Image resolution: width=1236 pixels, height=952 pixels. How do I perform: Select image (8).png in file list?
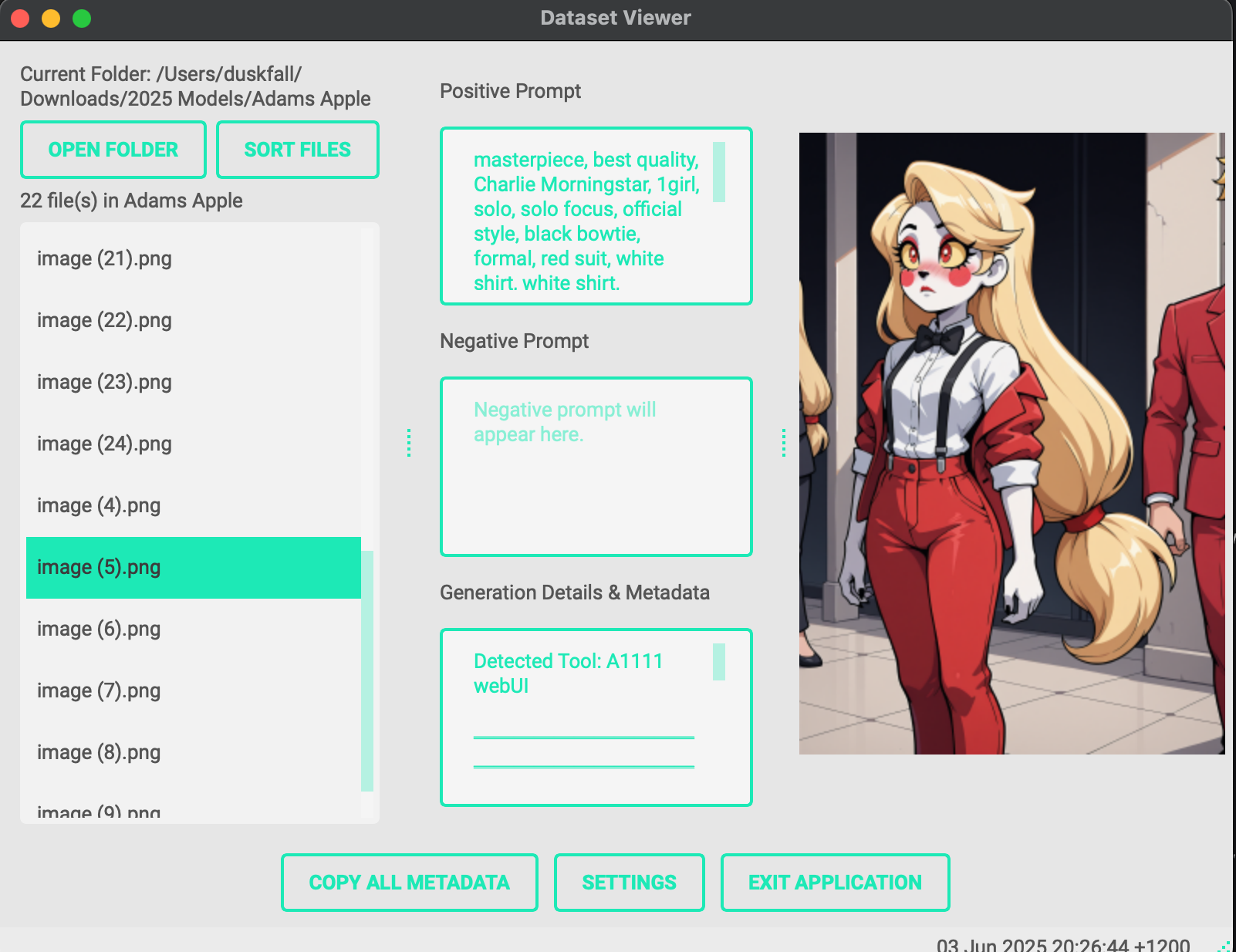pos(194,752)
